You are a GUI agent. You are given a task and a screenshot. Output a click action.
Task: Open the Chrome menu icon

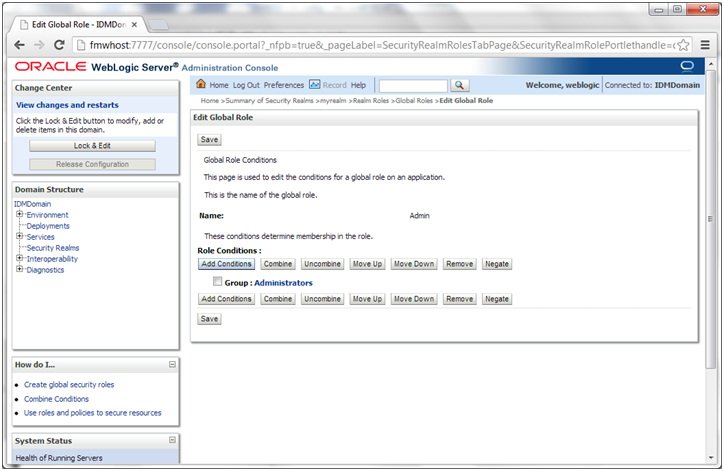tap(705, 45)
